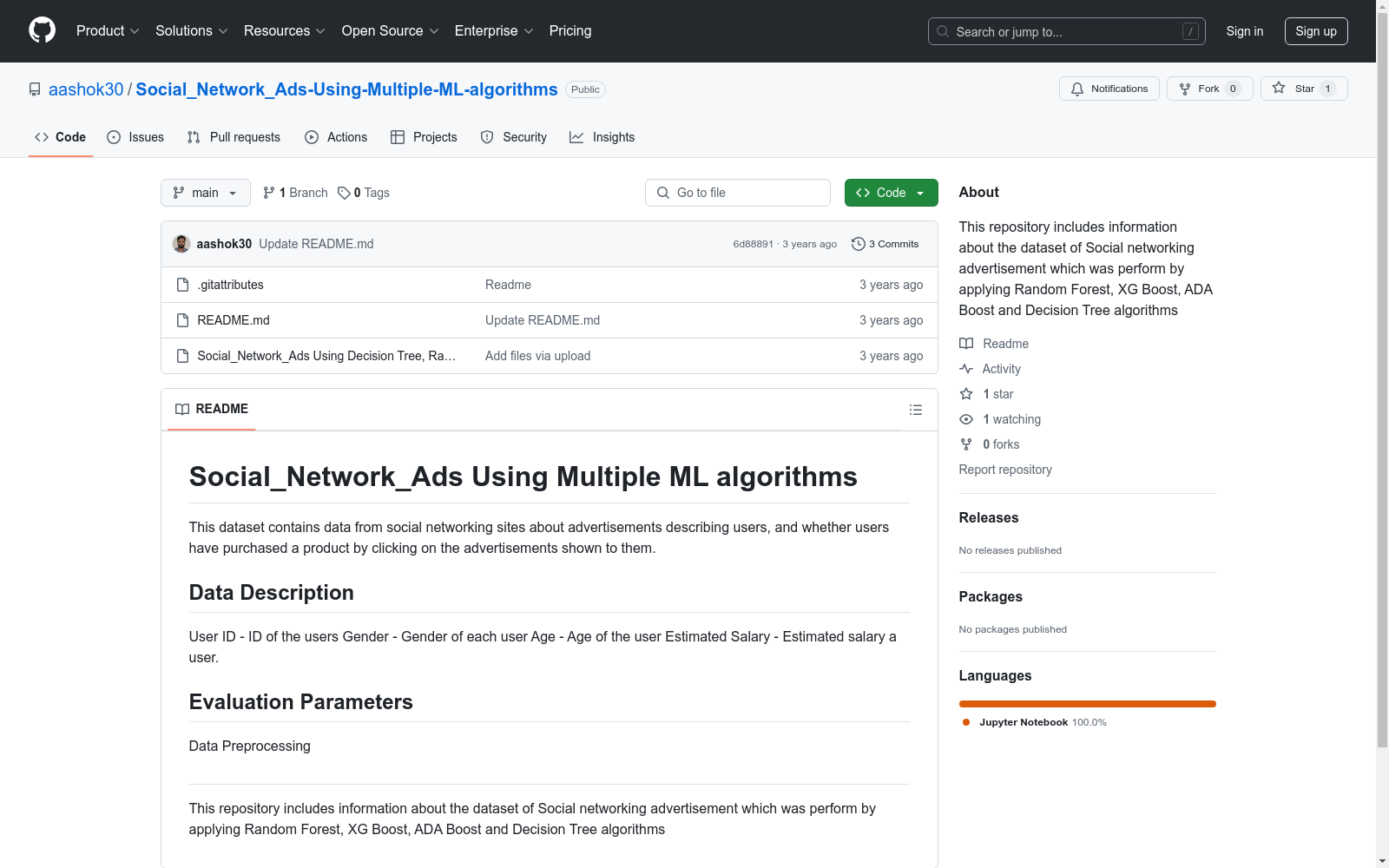Image resolution: width=1389 pixels, height=868 pixels.
Task: Open the Activity link in About
Action: tap(991, 369)
